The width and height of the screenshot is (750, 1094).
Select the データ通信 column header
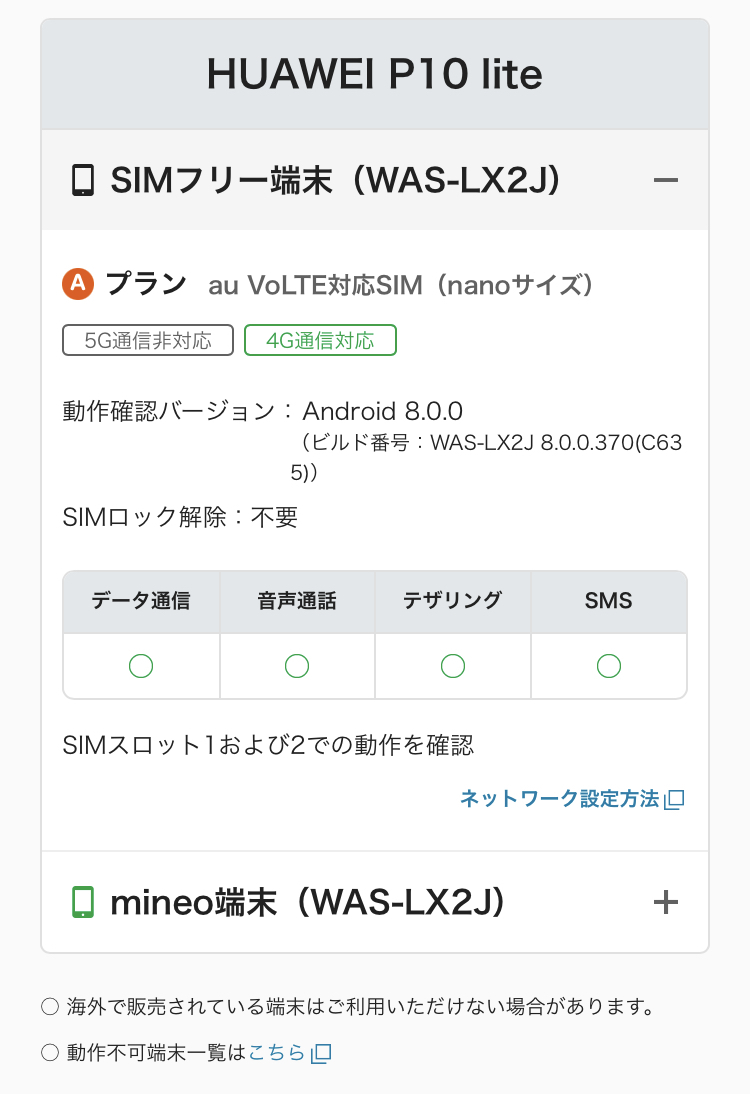point(141,601)
